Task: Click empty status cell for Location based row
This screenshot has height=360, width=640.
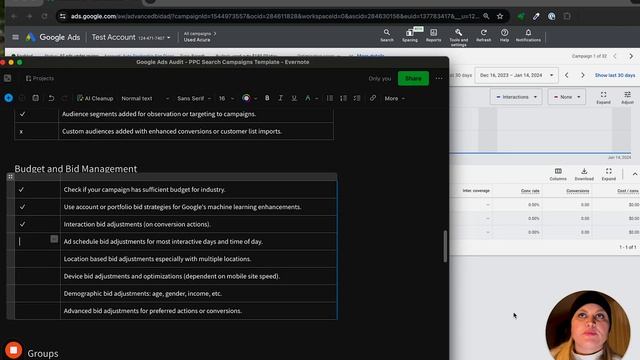Action: 38,259
